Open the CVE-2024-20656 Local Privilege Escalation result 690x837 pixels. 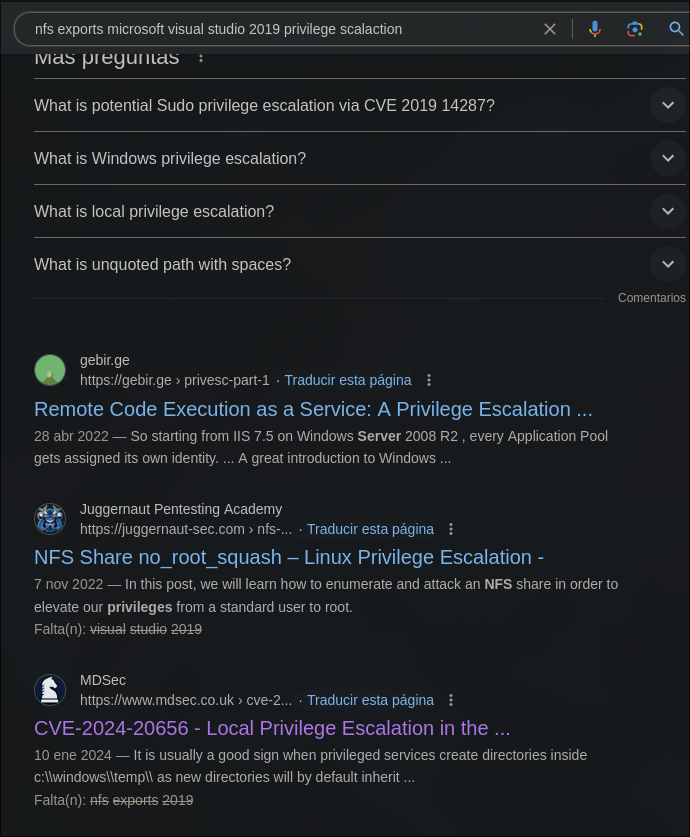(272, 728)
